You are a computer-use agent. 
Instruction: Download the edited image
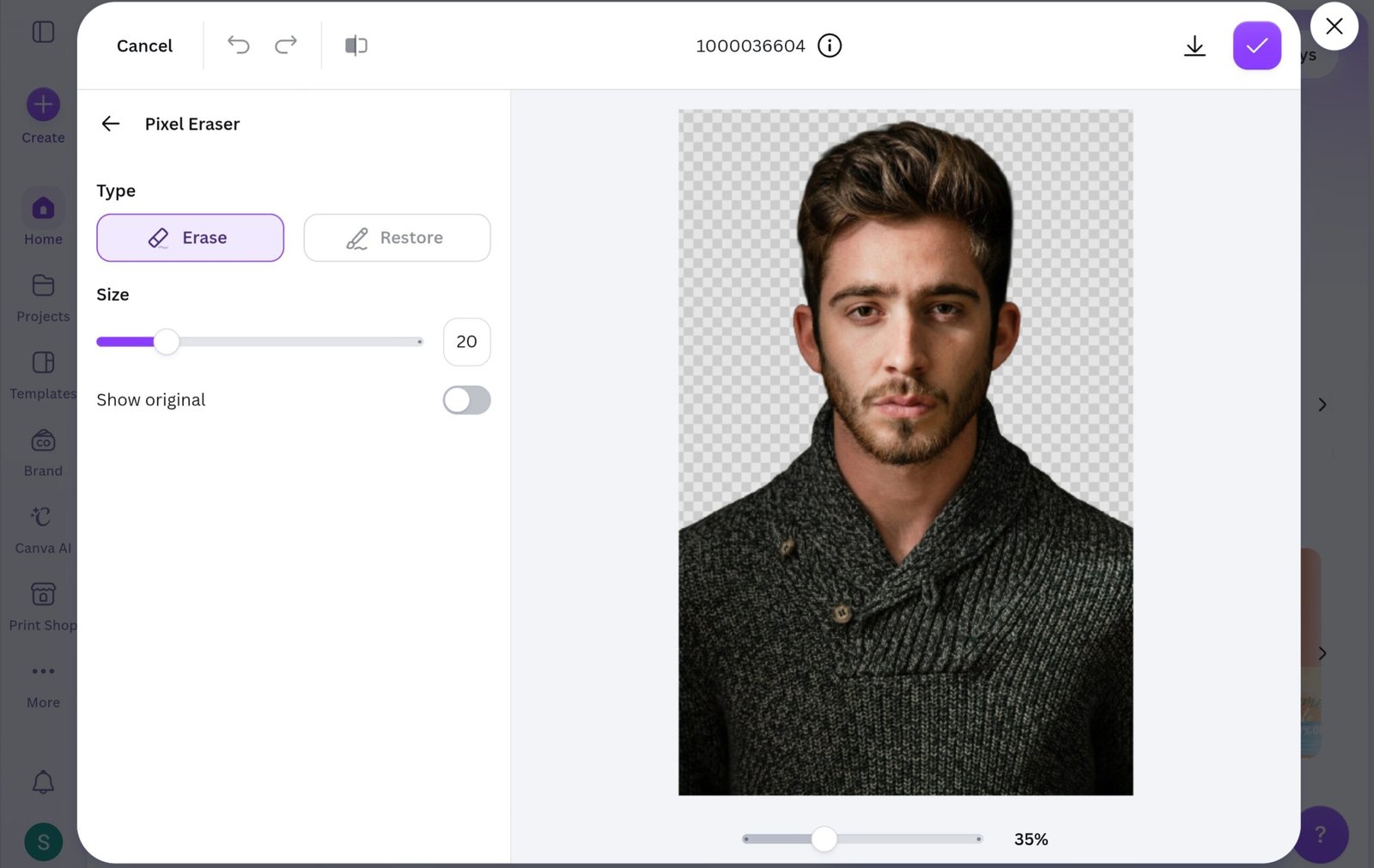(x=1195, y=46)
